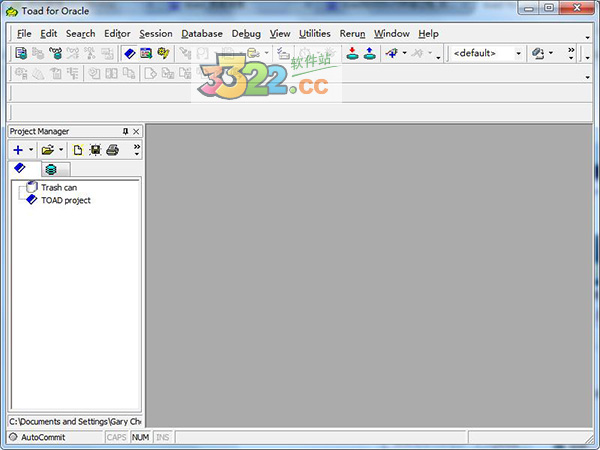Open the Utilities menu
This screenshot has height=450, width=600.
click(x=314, y=33)
